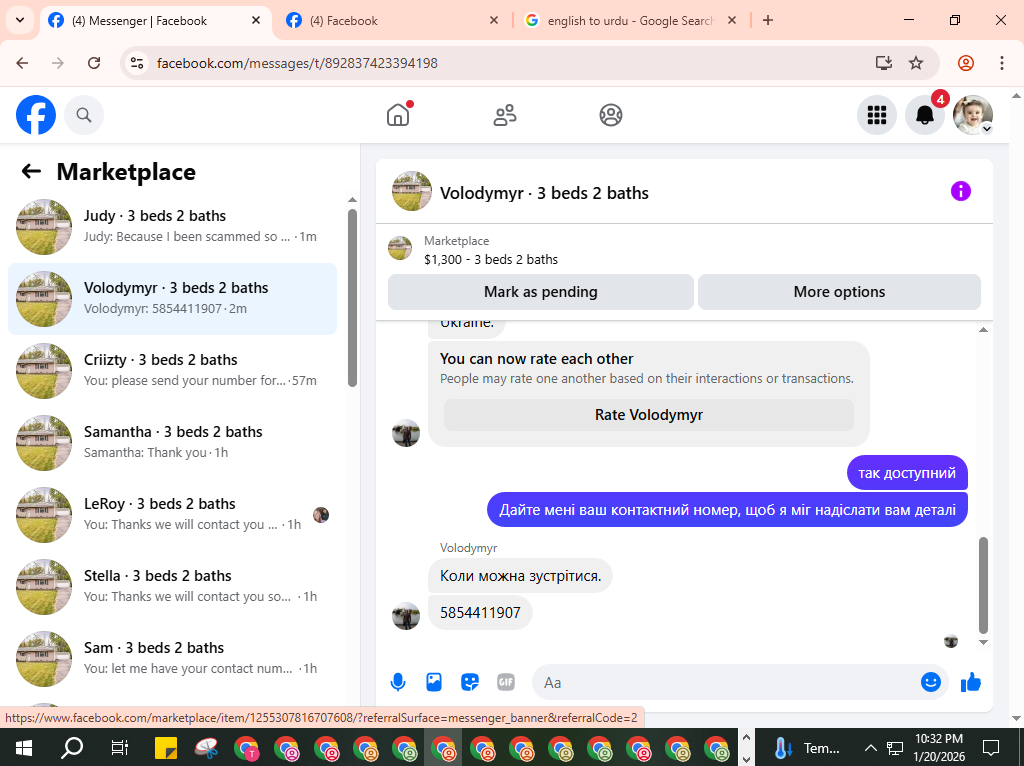Open LeRoy seen-by avatar thumbnail
The width and height of the screenshot is (1024, 766).
(321, 515)
